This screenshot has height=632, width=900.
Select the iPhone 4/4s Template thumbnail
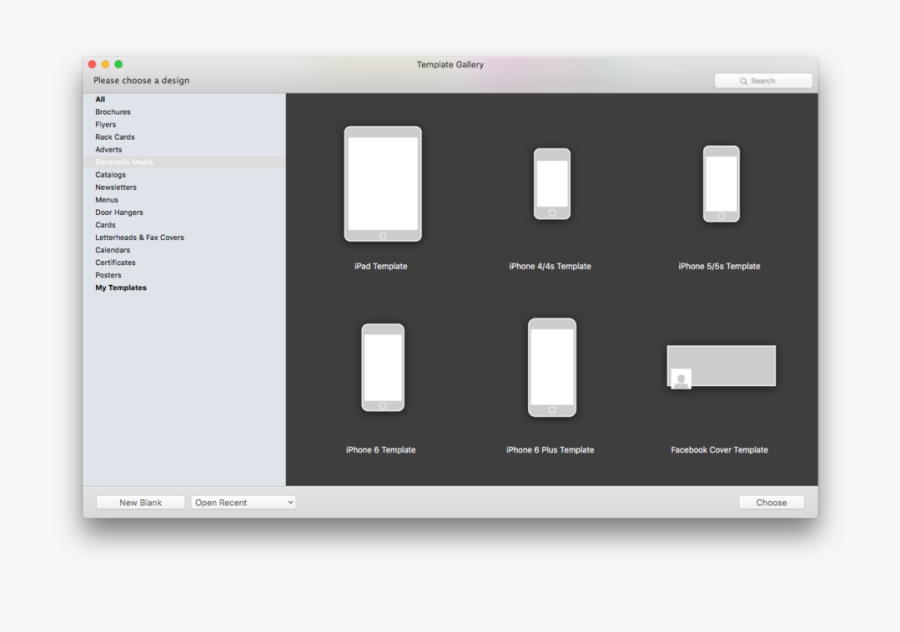coord(552,184)
